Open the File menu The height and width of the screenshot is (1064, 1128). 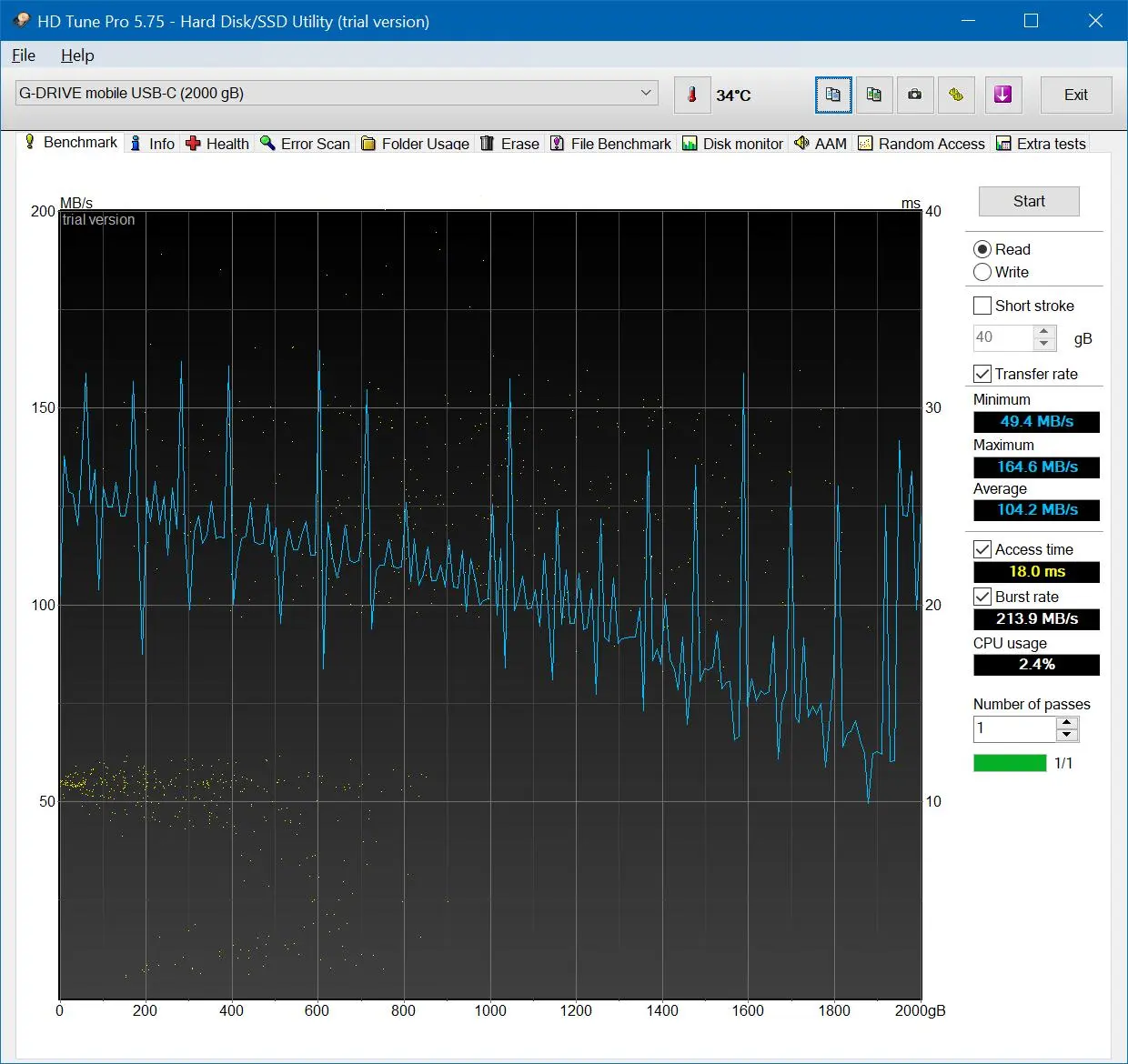click(24, 55)
